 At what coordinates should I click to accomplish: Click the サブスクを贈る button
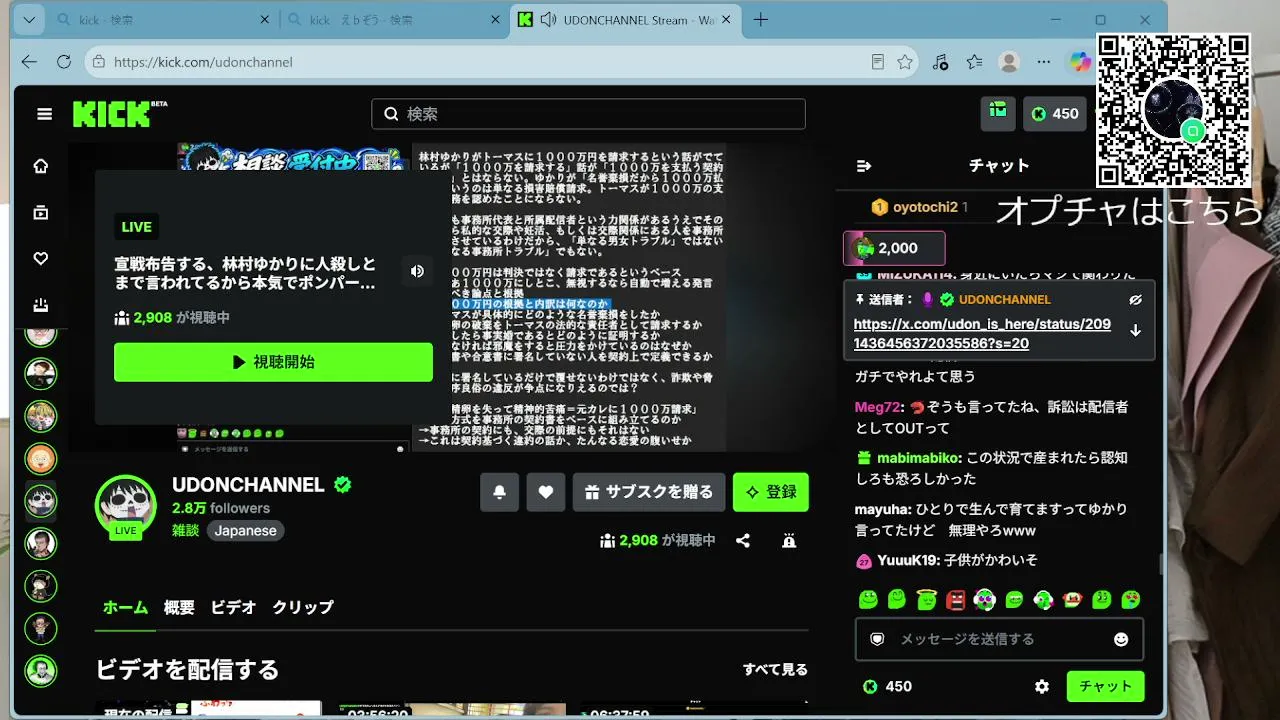pos(649,492)
